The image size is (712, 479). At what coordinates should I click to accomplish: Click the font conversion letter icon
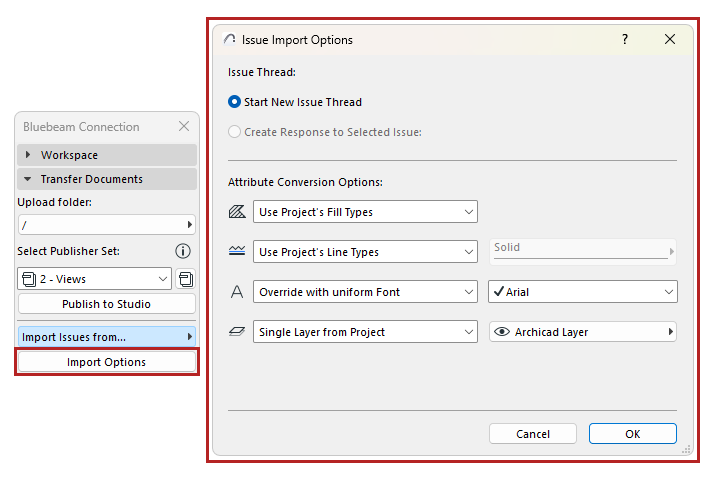click(237, 292)
